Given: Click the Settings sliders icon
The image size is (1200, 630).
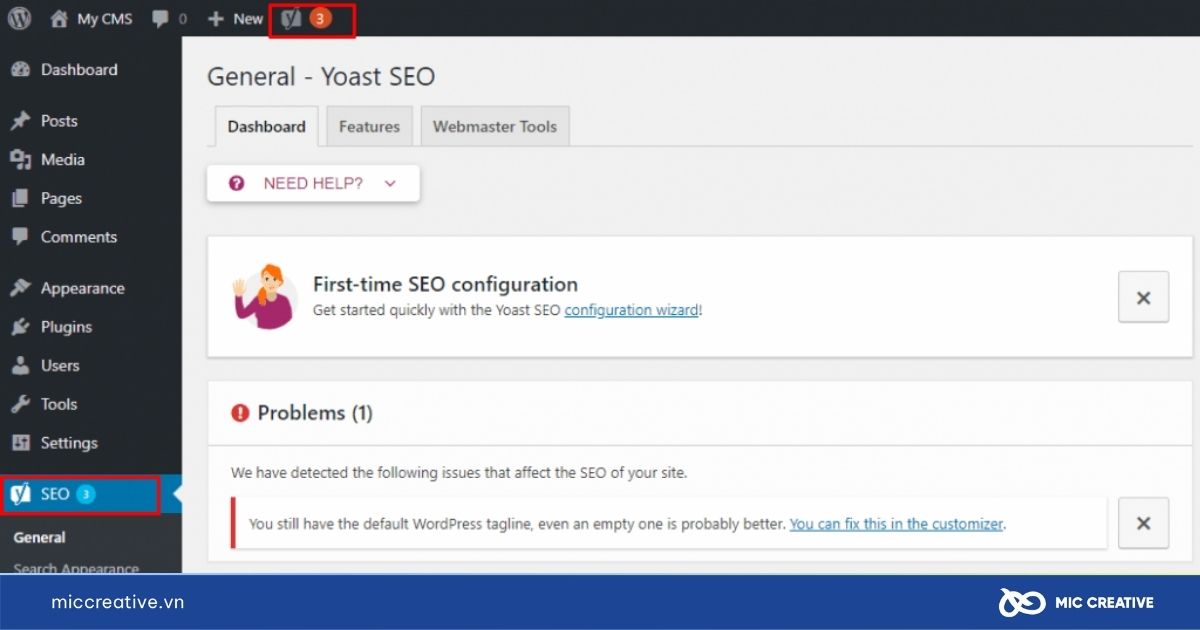Looking at the screenshot, I should [20, 443].
